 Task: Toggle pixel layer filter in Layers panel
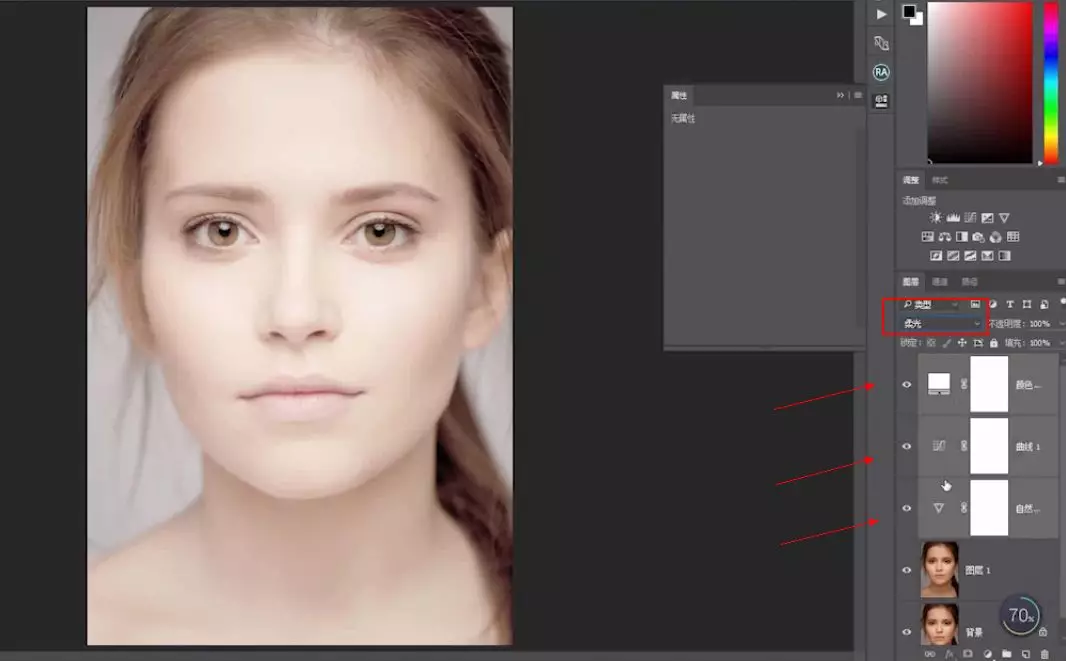pyautogui.click(x=975, y=304)
